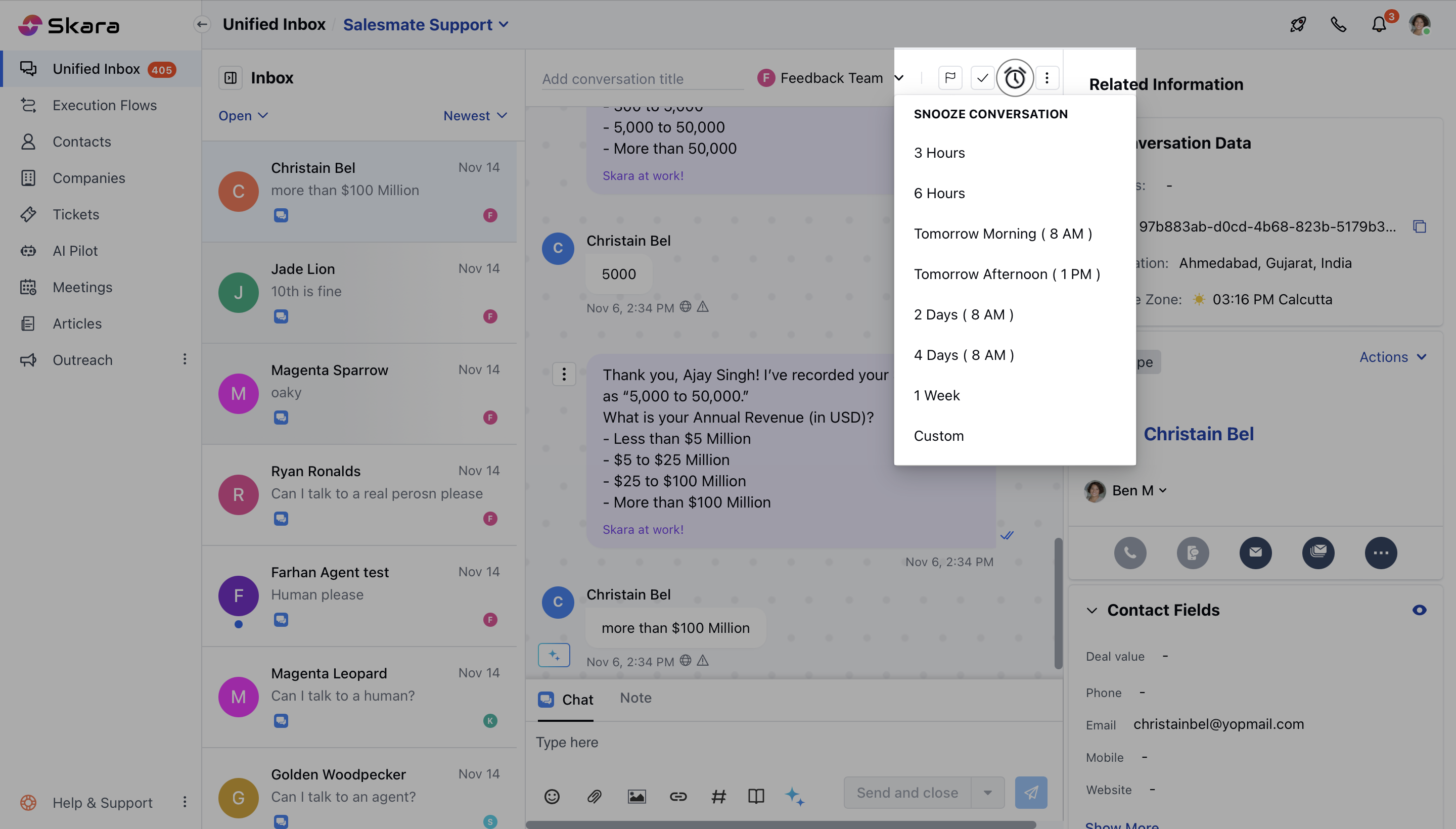Expand the Newest sort dropdown

click(x=475, y=116)
